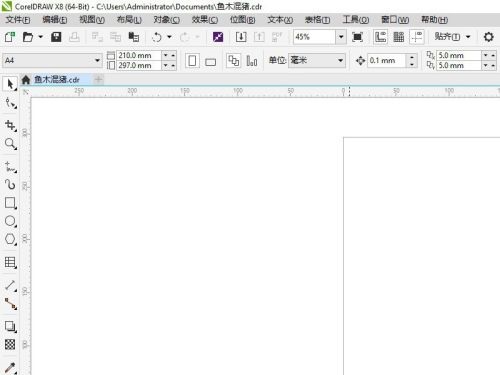500x375 pixels.
Task: Open the Text menu
Action: pyautogui.click(x=280, y=20)
